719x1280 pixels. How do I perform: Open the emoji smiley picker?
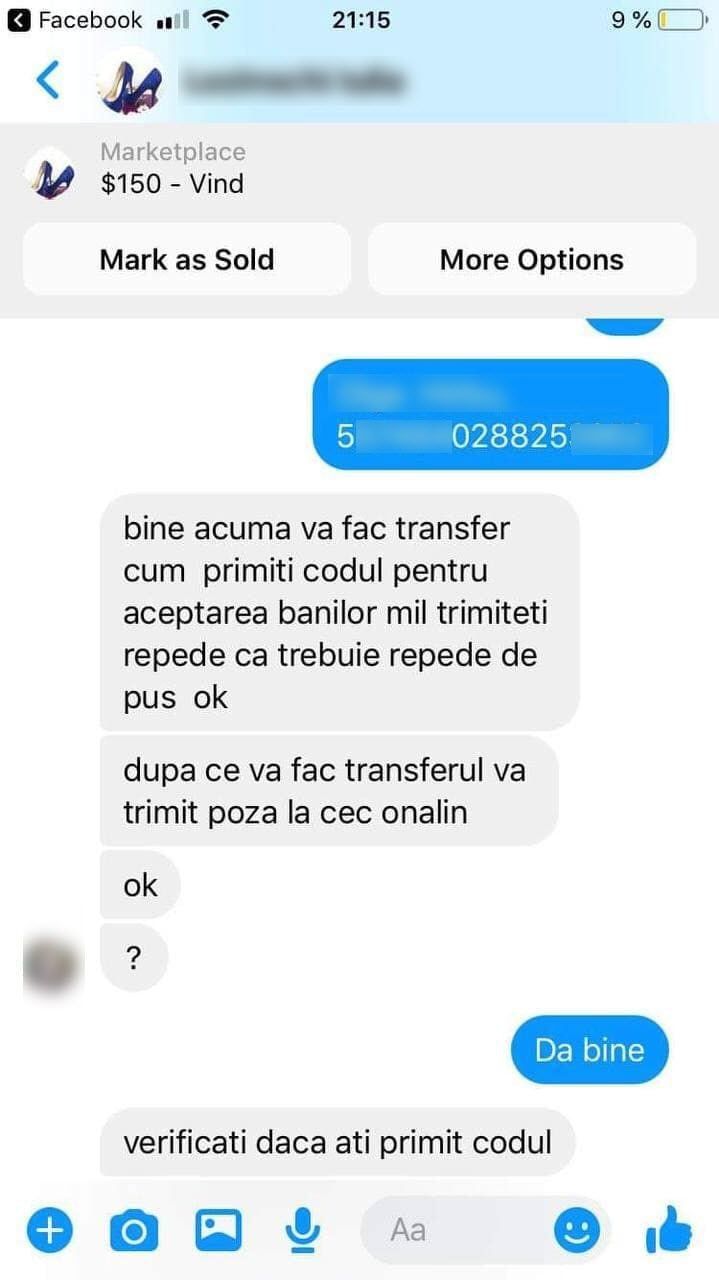577,1230
